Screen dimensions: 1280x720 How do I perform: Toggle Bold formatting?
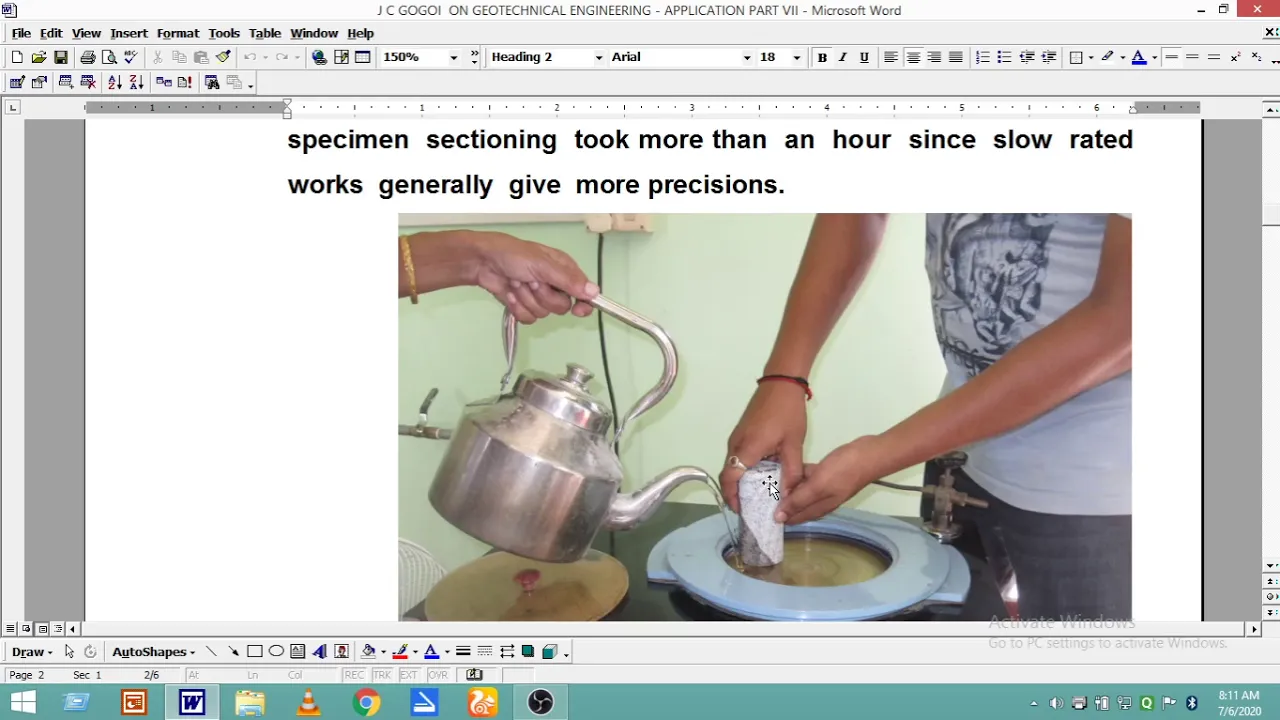click(822, 57)
